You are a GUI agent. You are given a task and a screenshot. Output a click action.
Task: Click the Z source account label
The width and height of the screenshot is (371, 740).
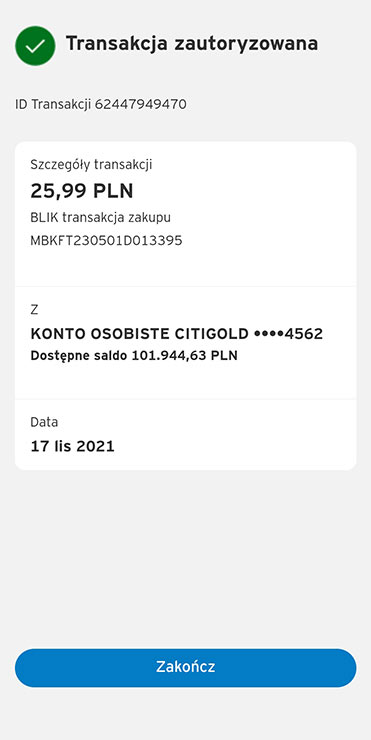click(34, 311)
